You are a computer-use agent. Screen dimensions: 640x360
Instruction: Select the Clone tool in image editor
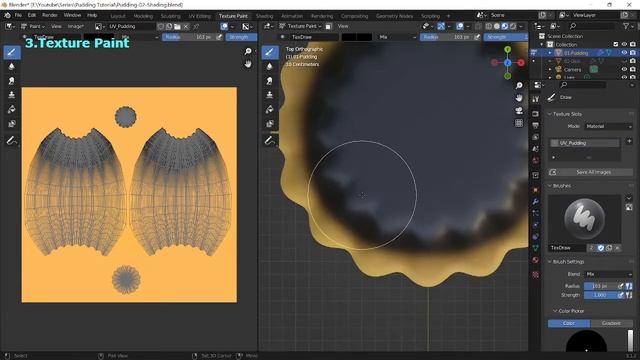[11, 95]
